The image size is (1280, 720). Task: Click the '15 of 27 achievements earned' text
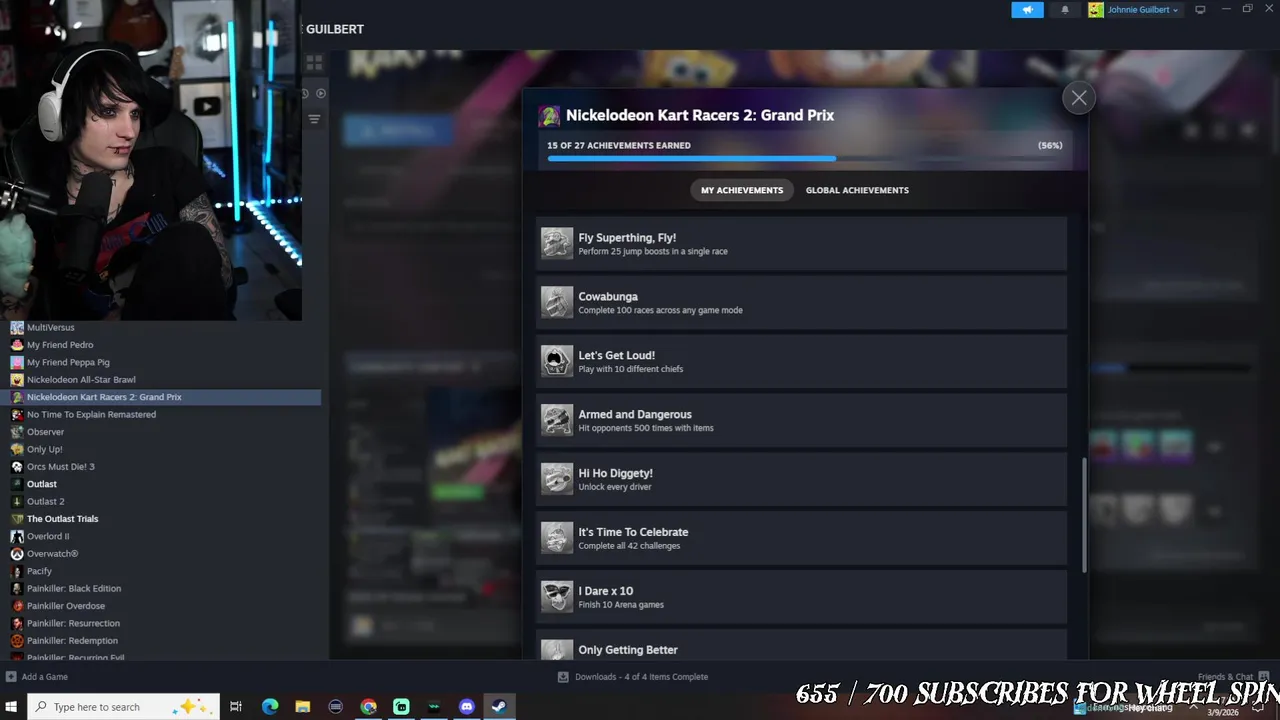[x=619, y=146]
